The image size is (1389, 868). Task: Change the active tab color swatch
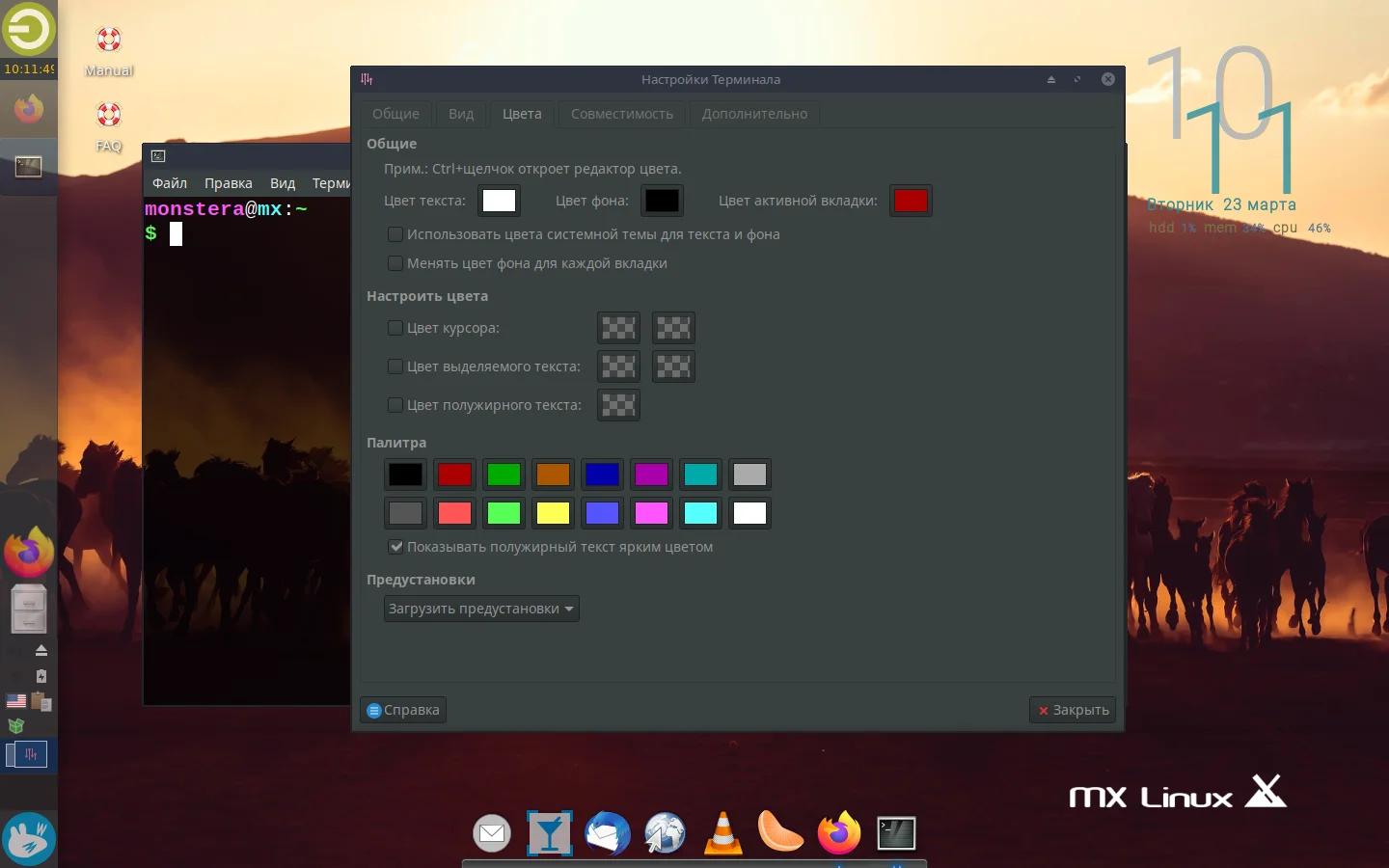911,201
